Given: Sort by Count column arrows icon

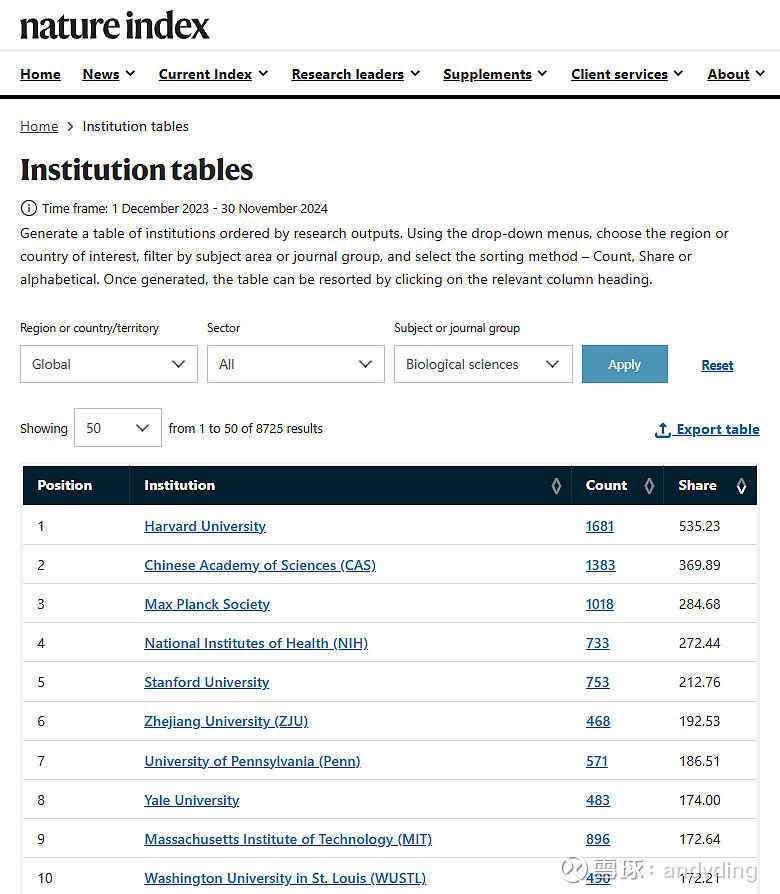Looking at the screenshot, I should (x=649, y=486).
